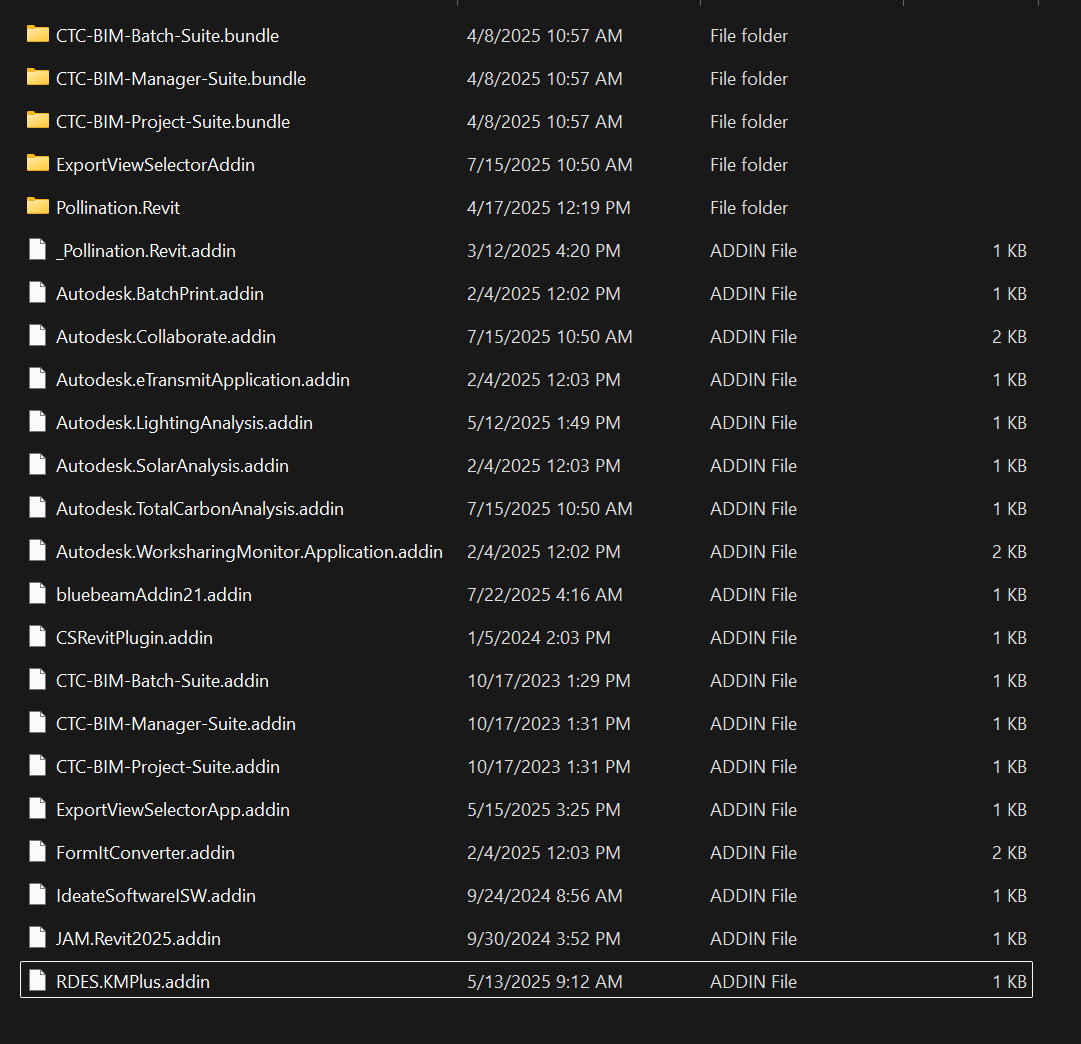
Task: Click the FormItConverter.addin file icon
Action: coord(38,852)
